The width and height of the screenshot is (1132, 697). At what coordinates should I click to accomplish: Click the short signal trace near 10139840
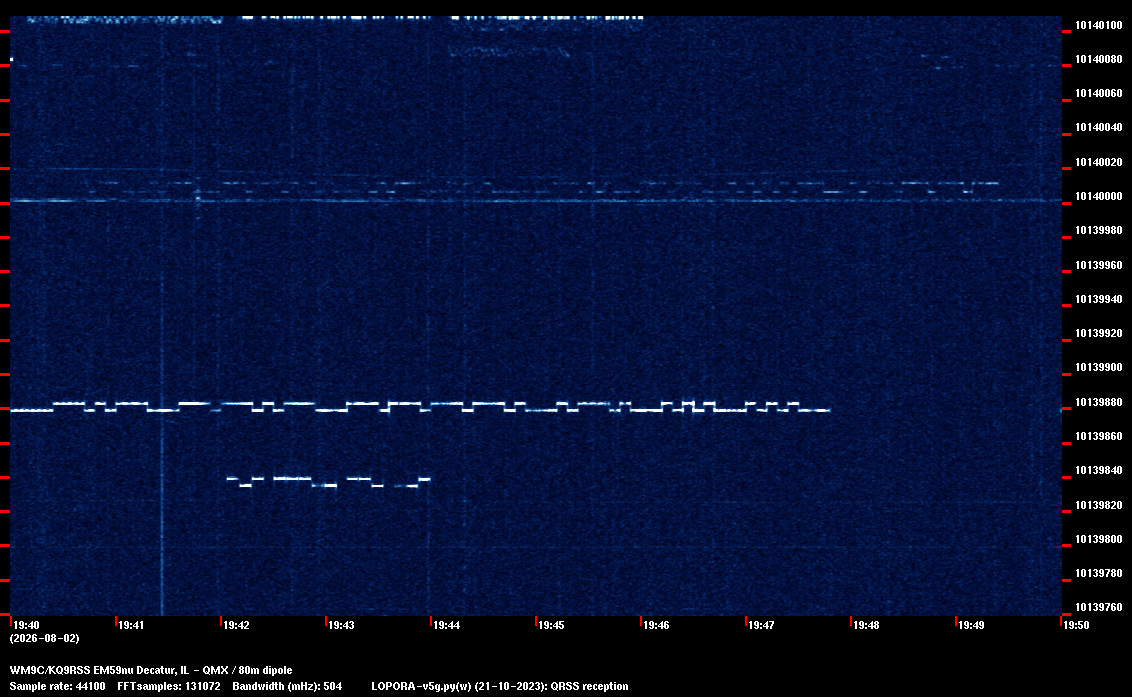pyautogui.click(x=328, y=482)
